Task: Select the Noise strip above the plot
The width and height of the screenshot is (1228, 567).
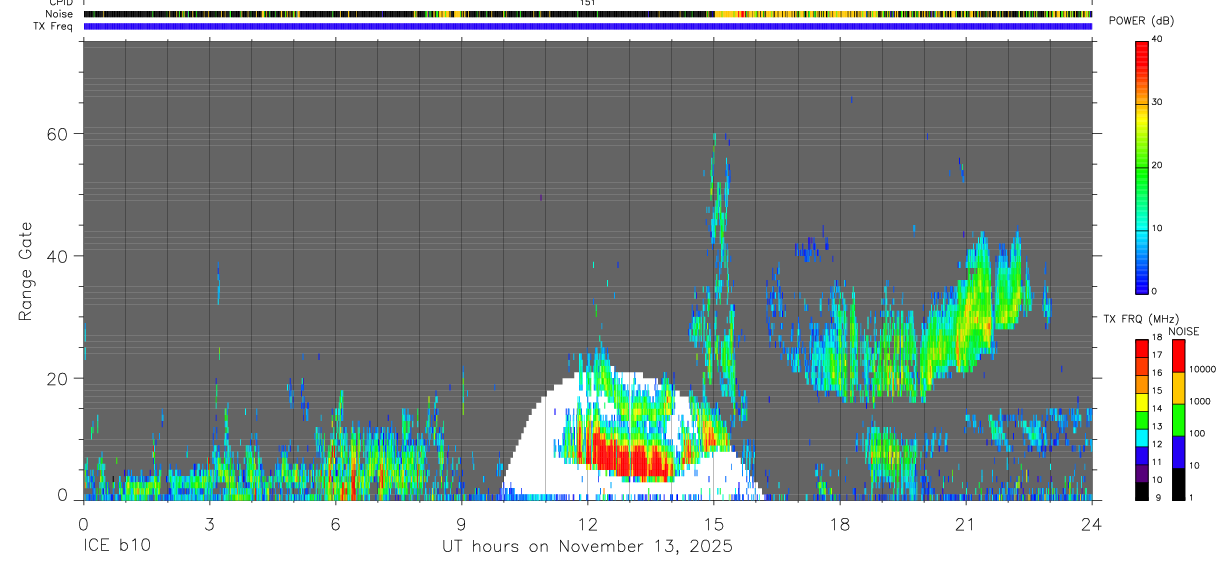Action: (x=588, y=14)
